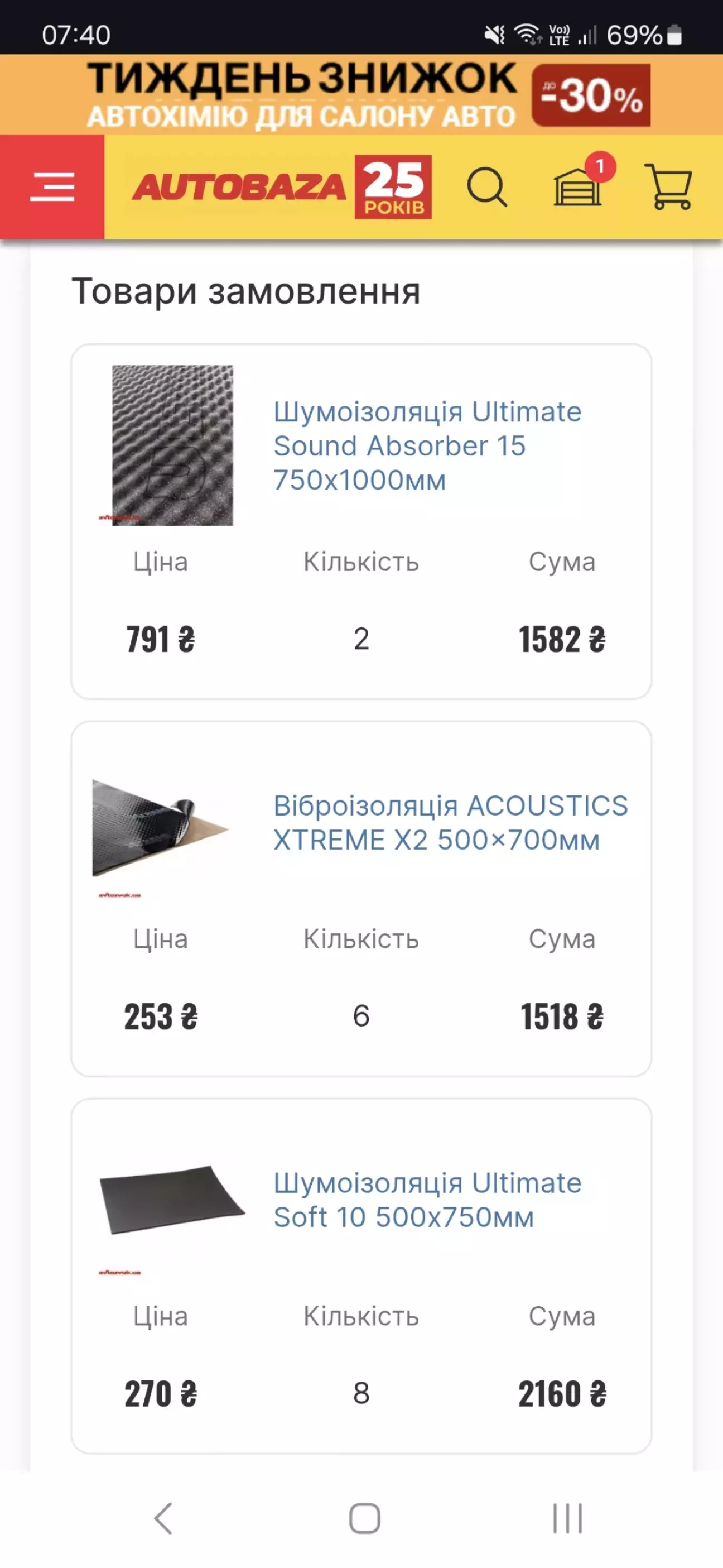723x1568 pixels.
Task: Tap the 1582 ₴ sum value
Action: click(x=562, y=640)
